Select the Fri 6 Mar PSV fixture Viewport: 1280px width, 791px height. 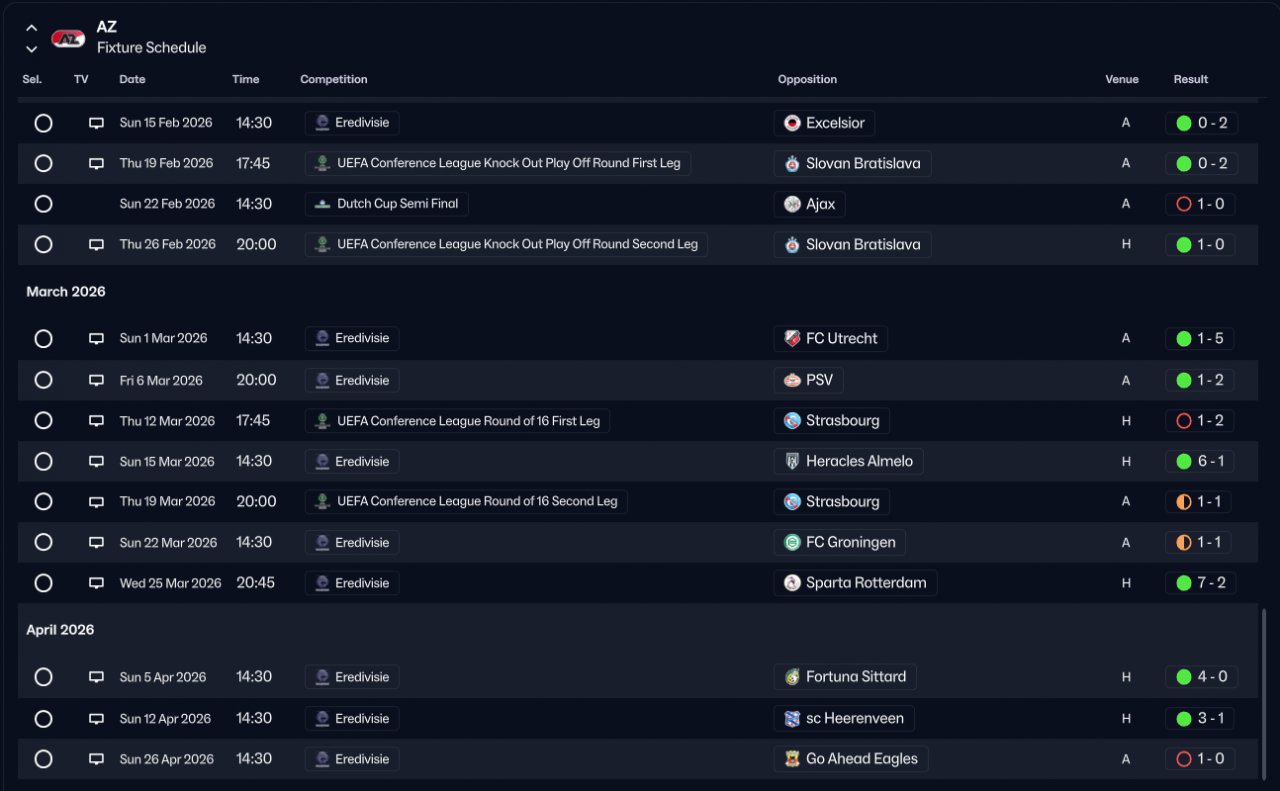[43, 380]
